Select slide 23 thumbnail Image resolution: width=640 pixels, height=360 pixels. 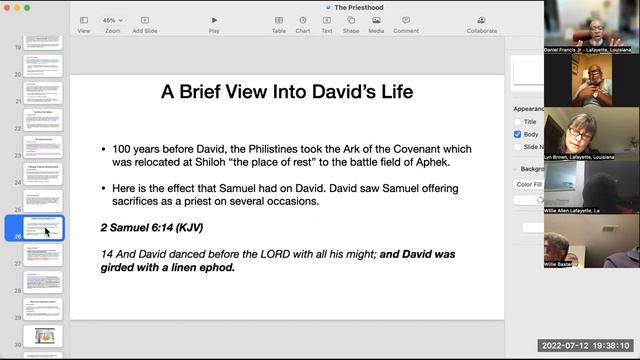[x=43, y=147]
